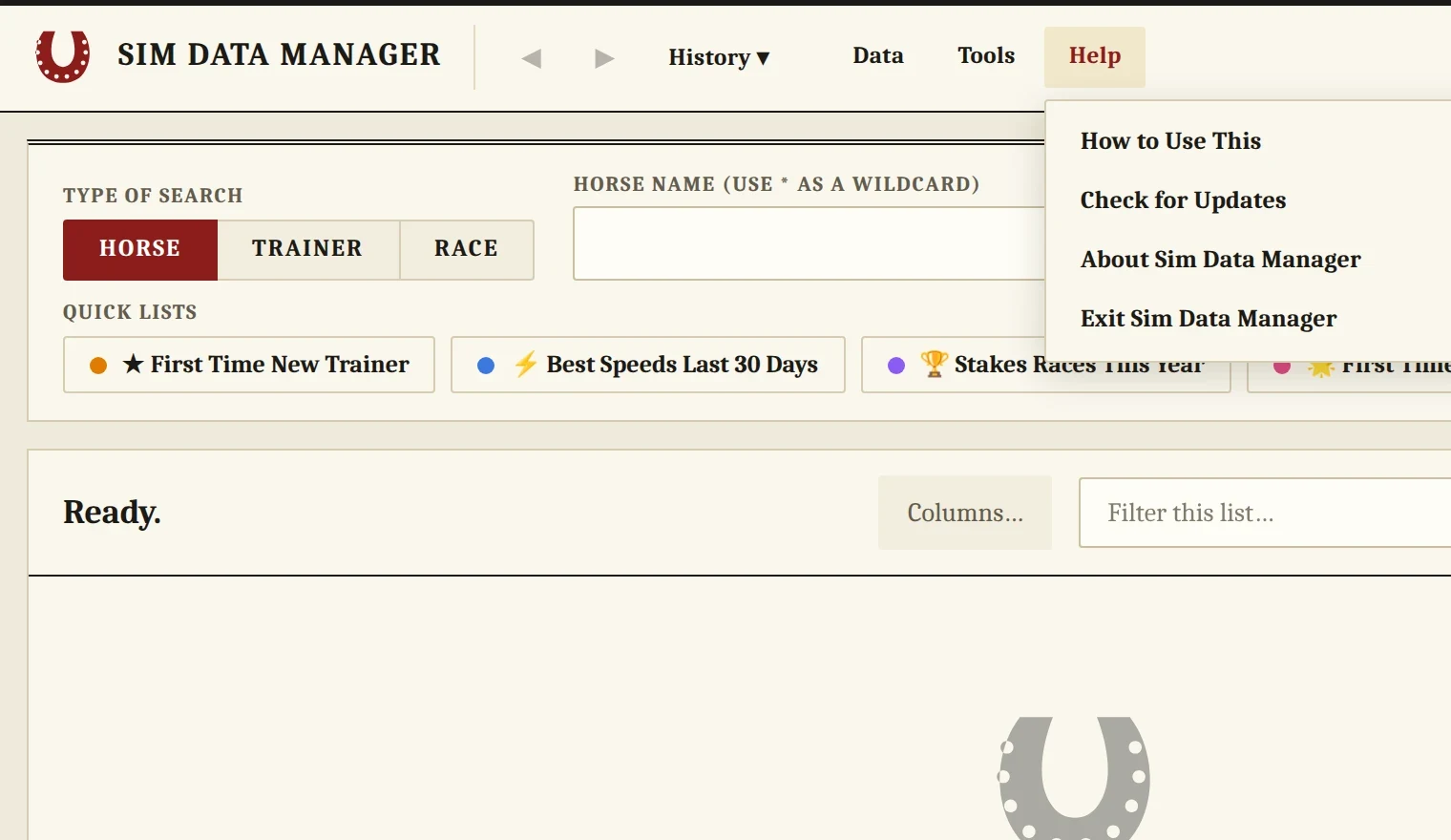Viewport: 1451px width, 840px height.
Task: Click the SIM DATA MANAGER title
Action: click(x=279, y=55)
